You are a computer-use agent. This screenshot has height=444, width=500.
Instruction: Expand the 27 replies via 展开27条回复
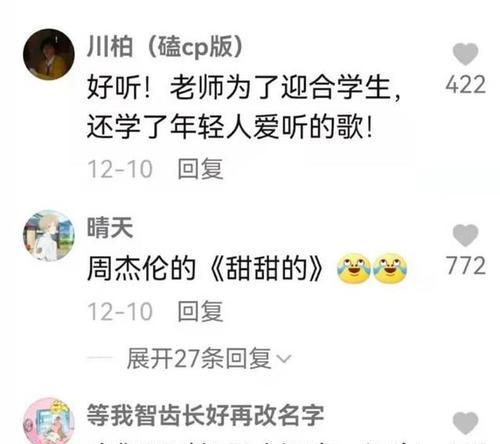[x=199, y=359]
